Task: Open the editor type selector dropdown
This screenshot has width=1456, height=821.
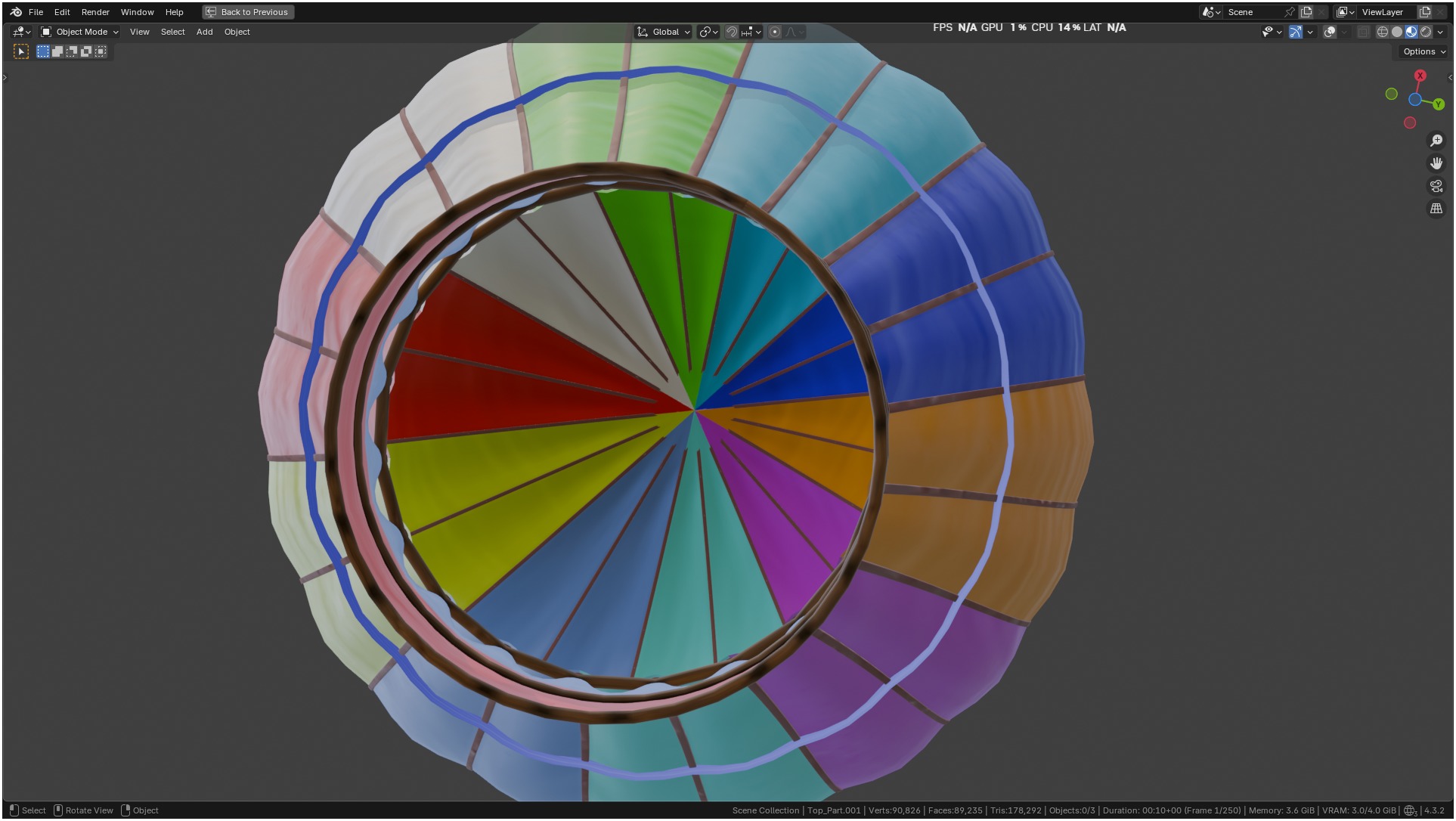Action: [21, 32]
